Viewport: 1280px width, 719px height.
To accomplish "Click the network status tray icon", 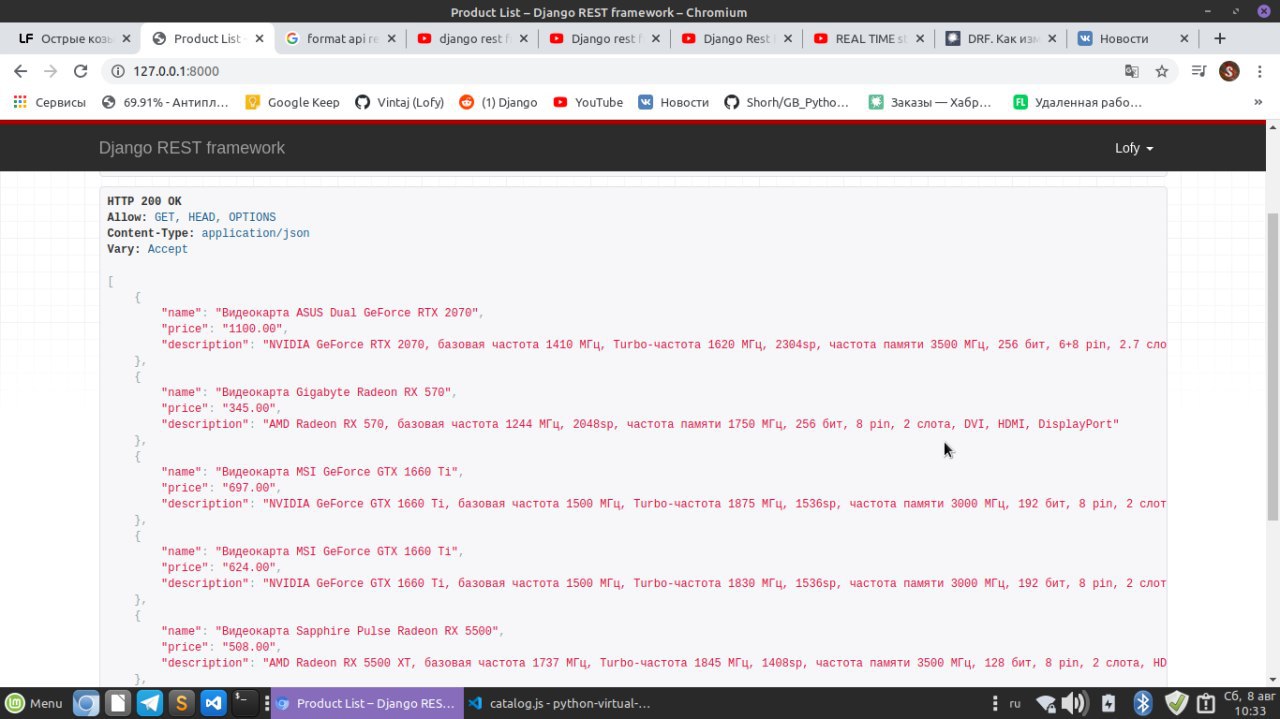I will point(1045,703).
